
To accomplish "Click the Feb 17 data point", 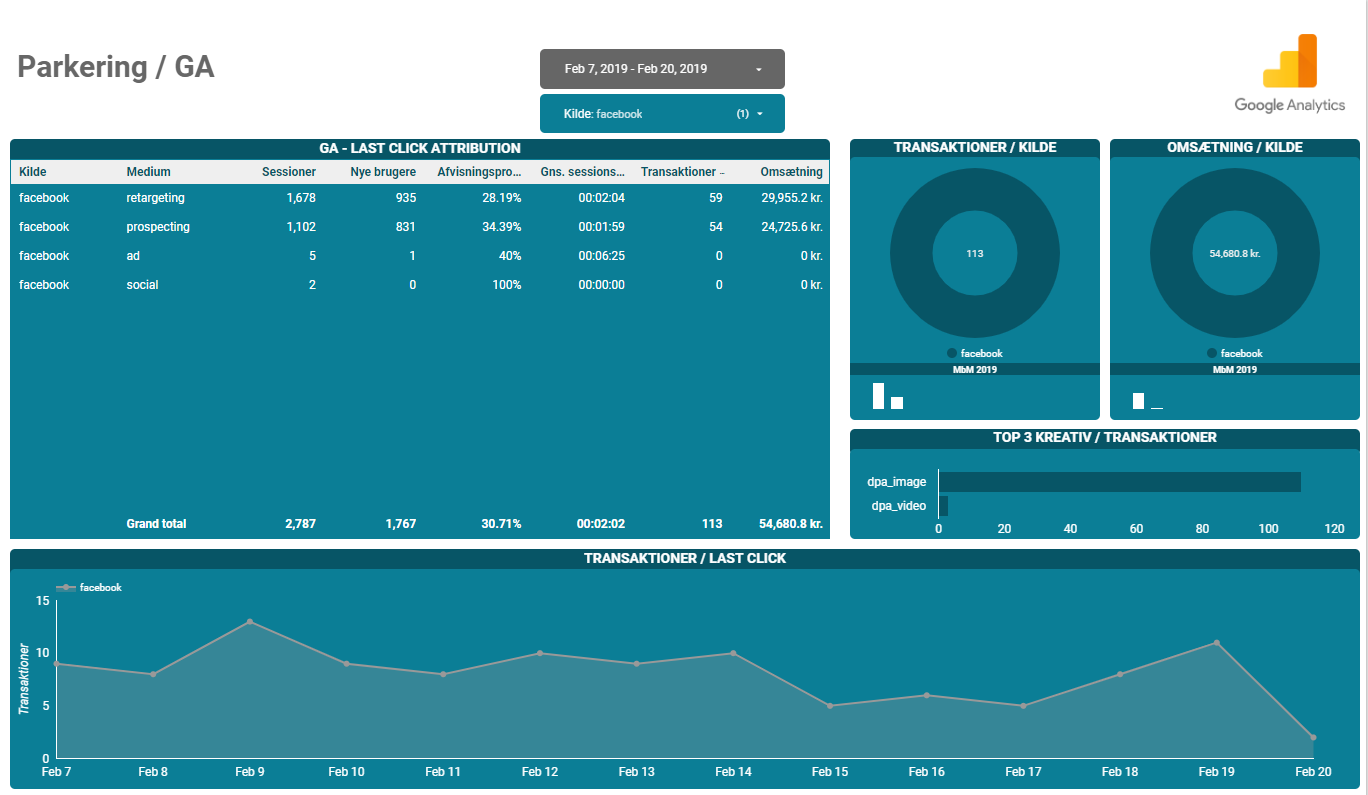I will (x=1023, y=706).
